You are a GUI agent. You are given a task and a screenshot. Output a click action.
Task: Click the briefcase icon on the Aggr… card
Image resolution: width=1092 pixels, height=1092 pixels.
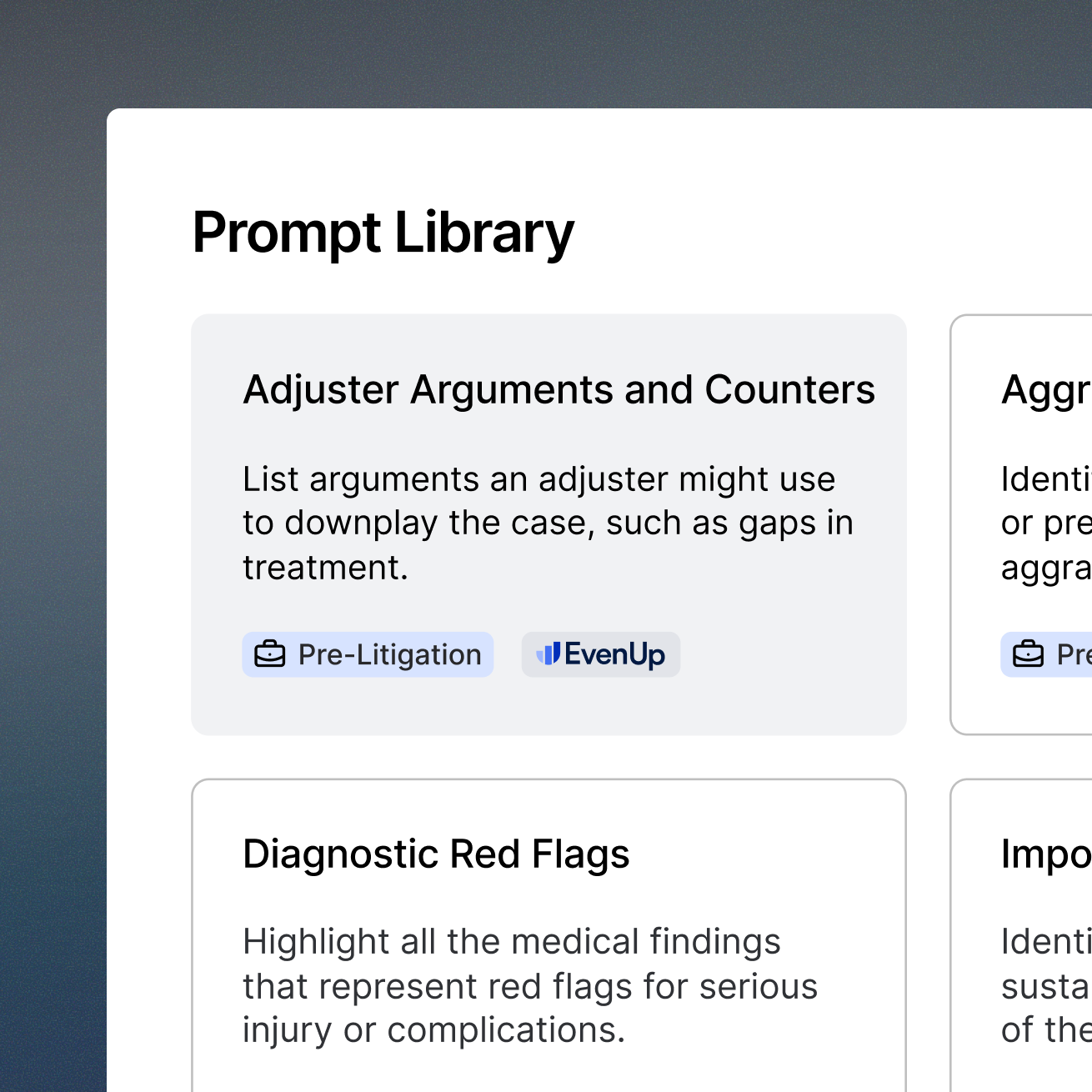coord(1028,654)
